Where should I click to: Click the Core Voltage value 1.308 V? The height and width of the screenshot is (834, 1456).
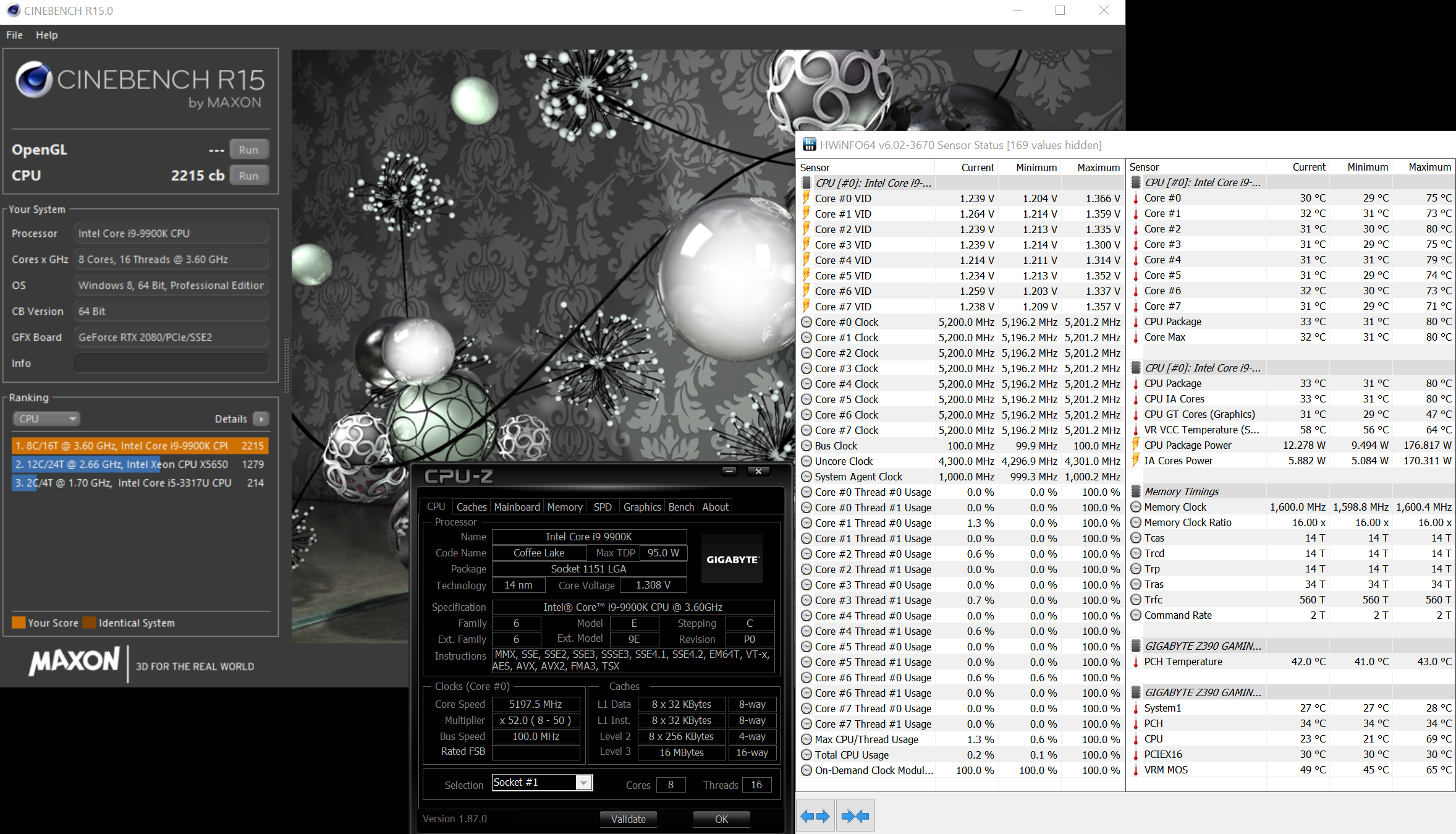653,585
